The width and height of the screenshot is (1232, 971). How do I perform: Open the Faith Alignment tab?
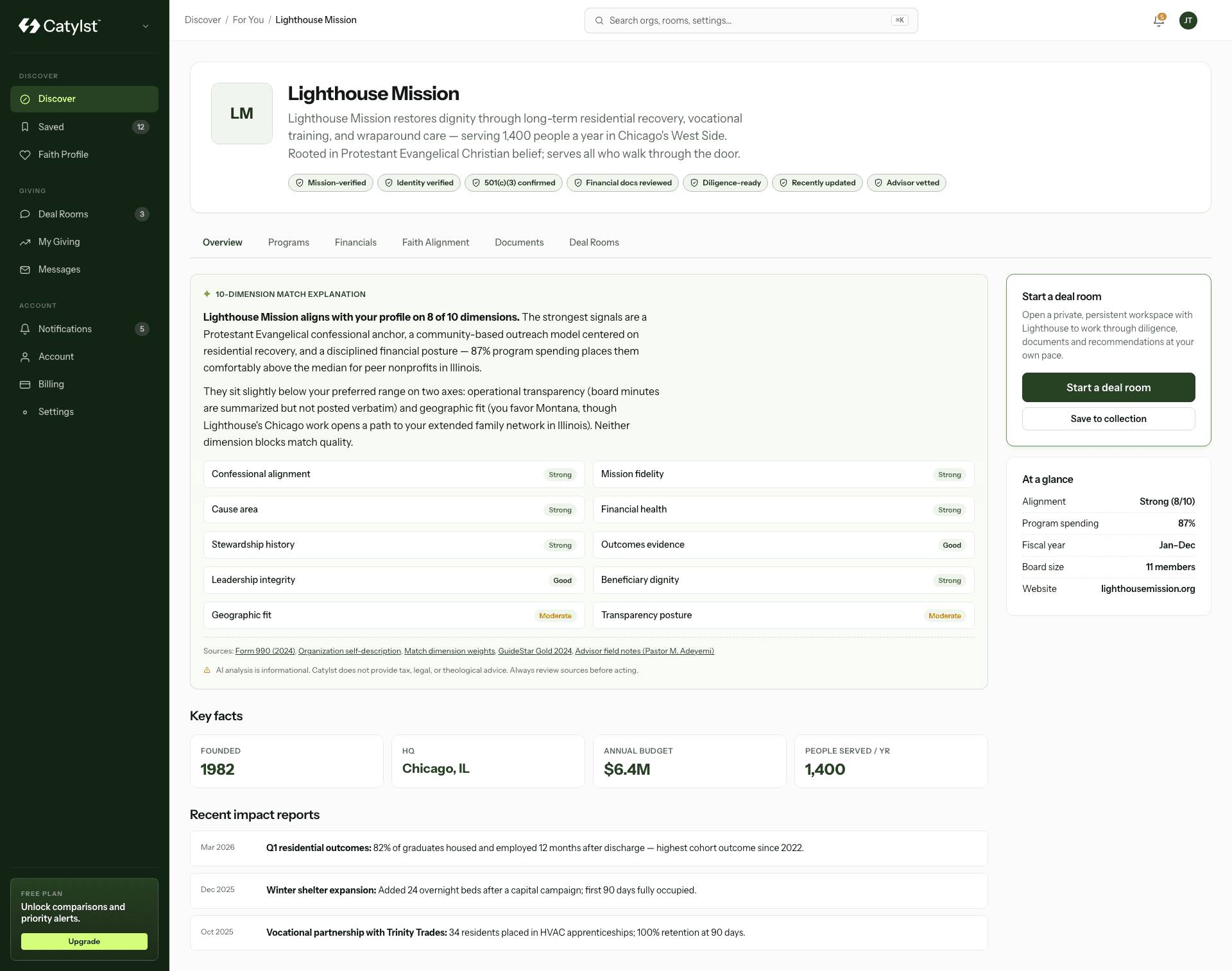coord(436,242)
